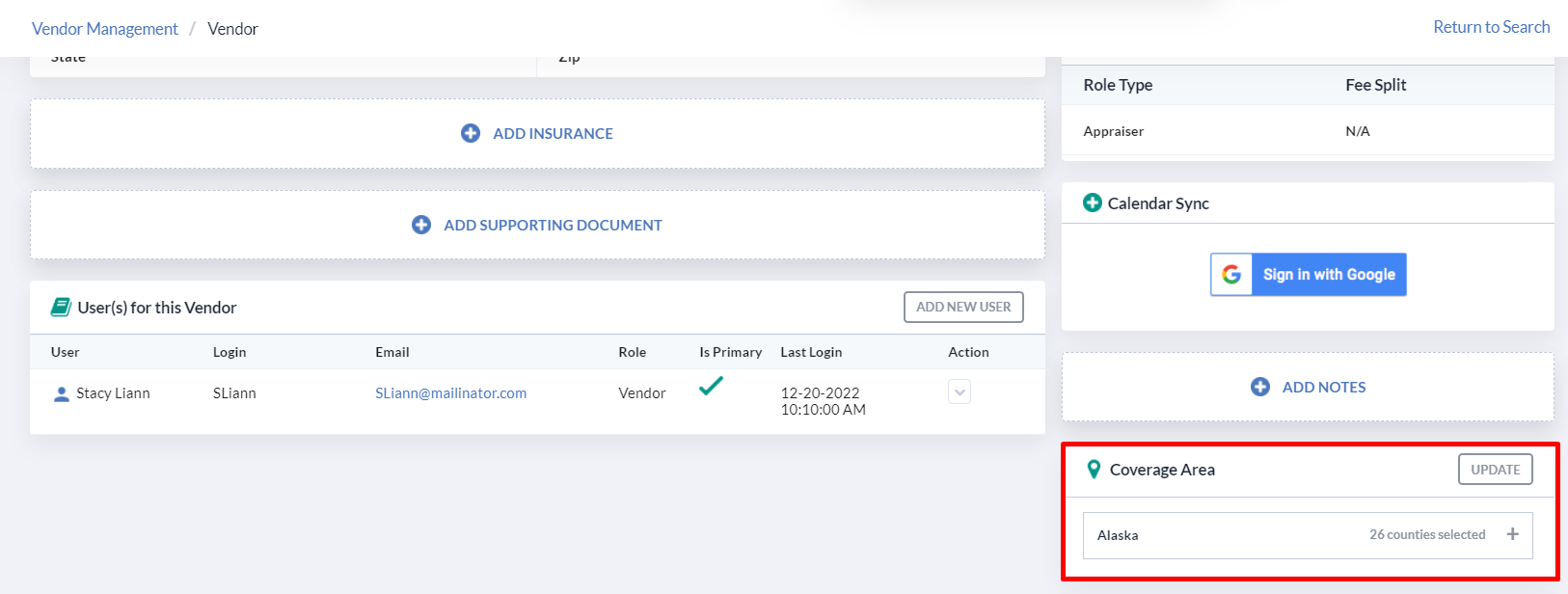
Task: Click the Fee Split header
Action: click(1376, 85)
